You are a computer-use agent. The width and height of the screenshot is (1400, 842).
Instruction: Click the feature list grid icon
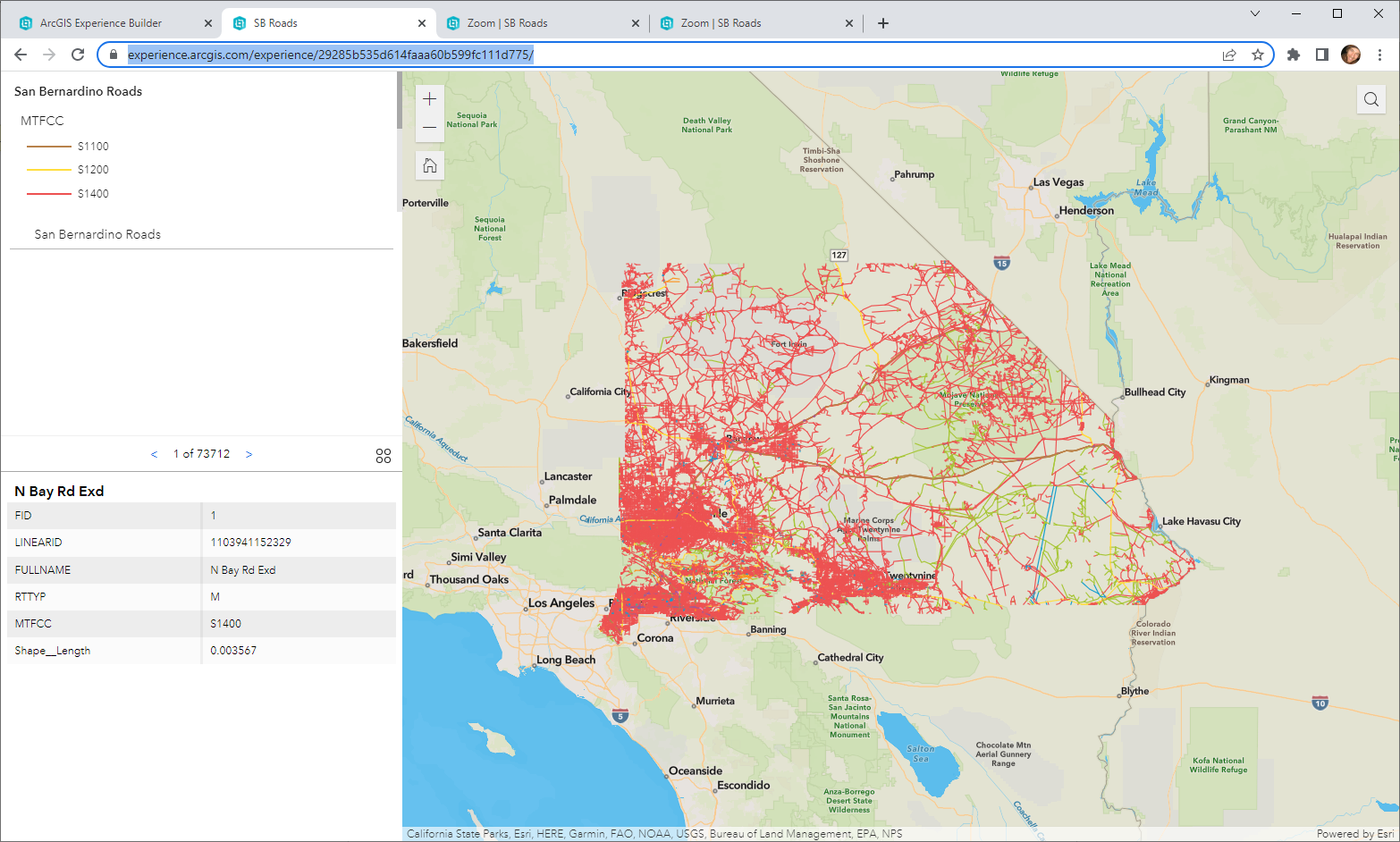(384, 455)
